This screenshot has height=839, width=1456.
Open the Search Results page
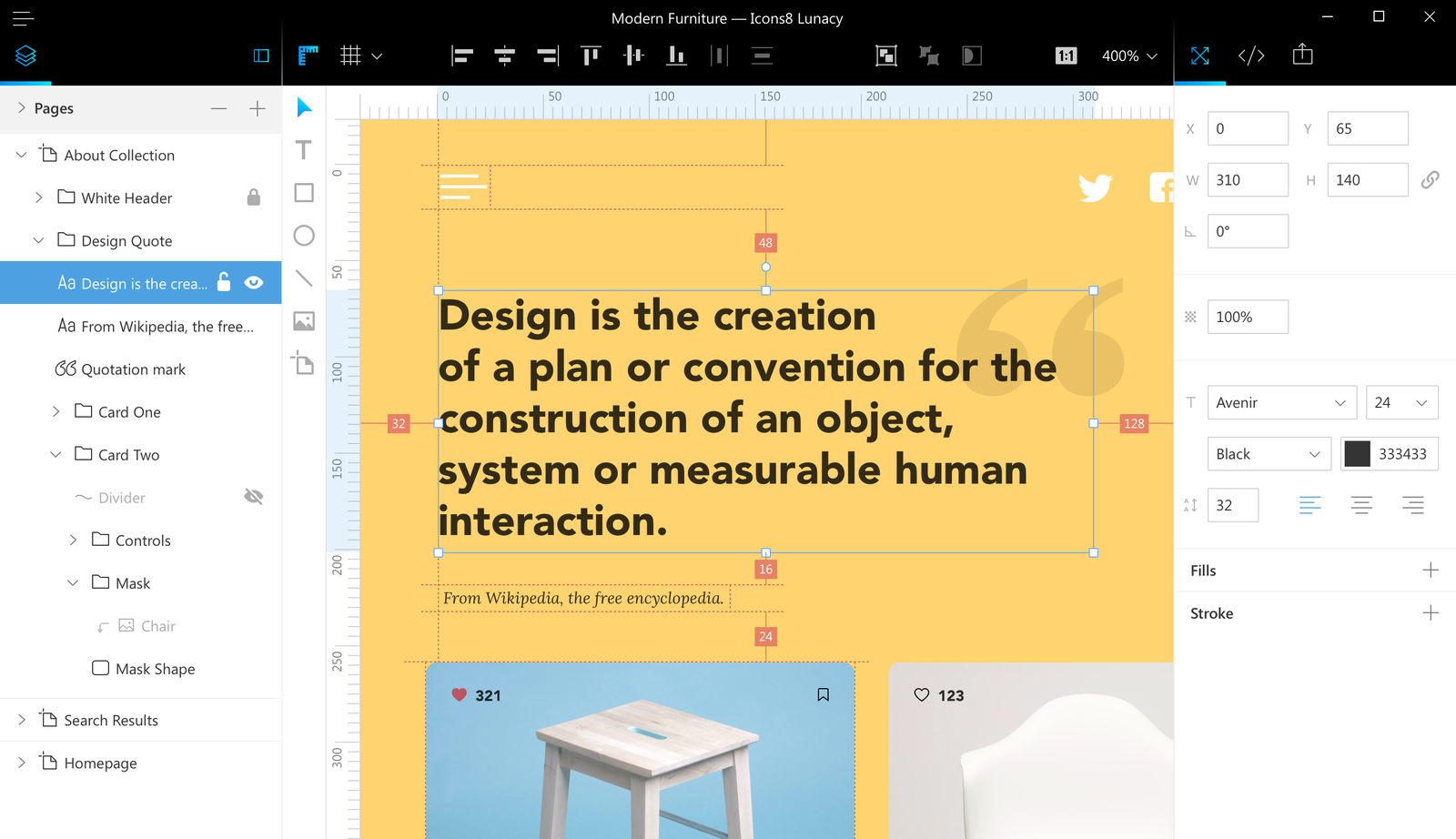[x=109, y=720]
